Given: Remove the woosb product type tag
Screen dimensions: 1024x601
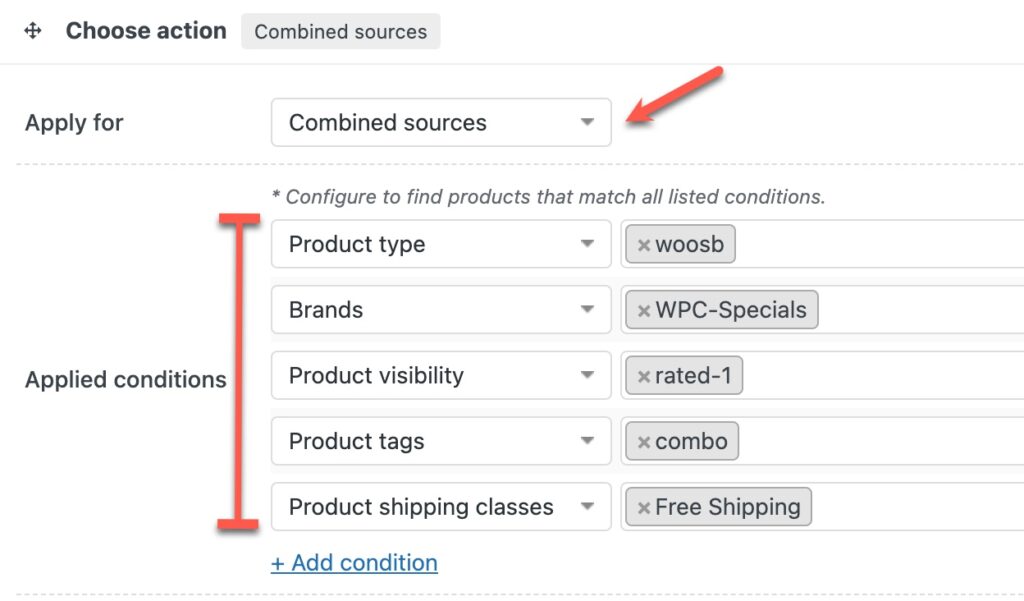Looking at the screenshot, I should tap(645, 243).
